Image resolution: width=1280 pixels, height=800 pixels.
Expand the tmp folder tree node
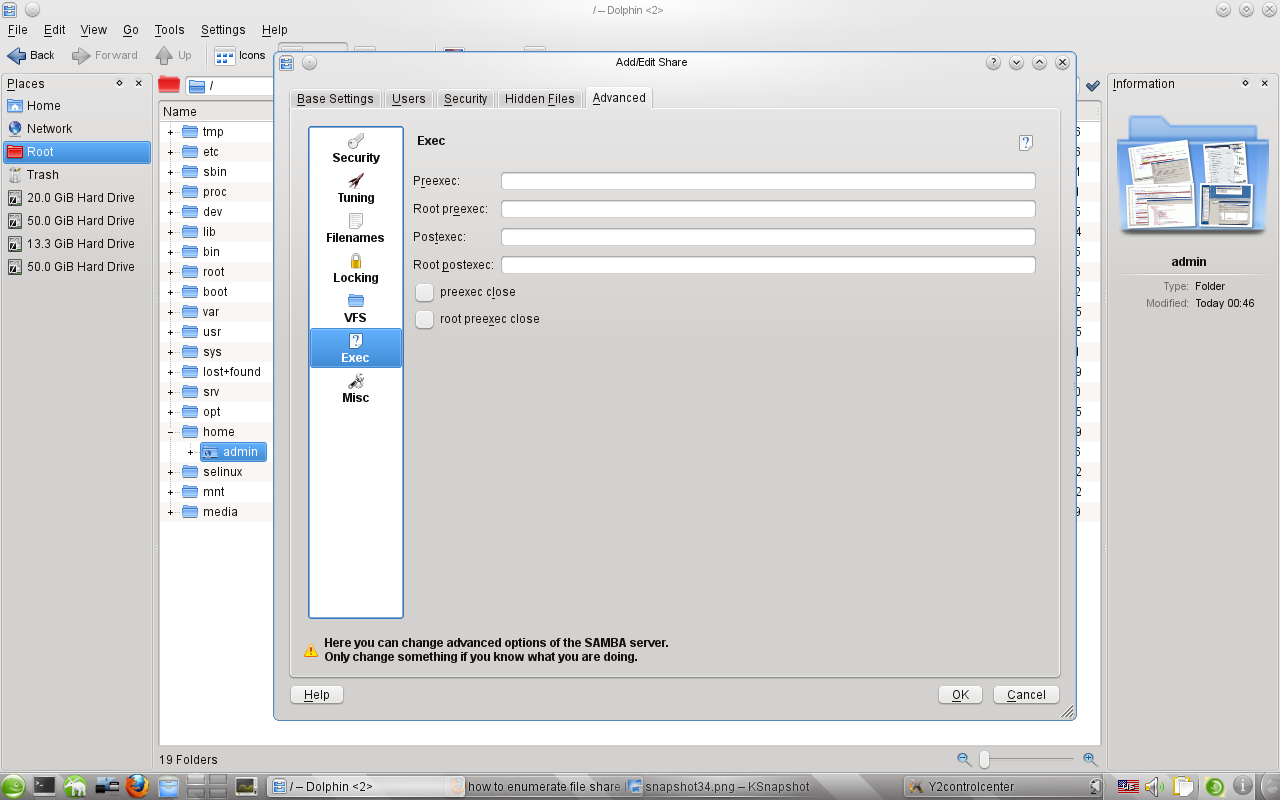point(170,132)
